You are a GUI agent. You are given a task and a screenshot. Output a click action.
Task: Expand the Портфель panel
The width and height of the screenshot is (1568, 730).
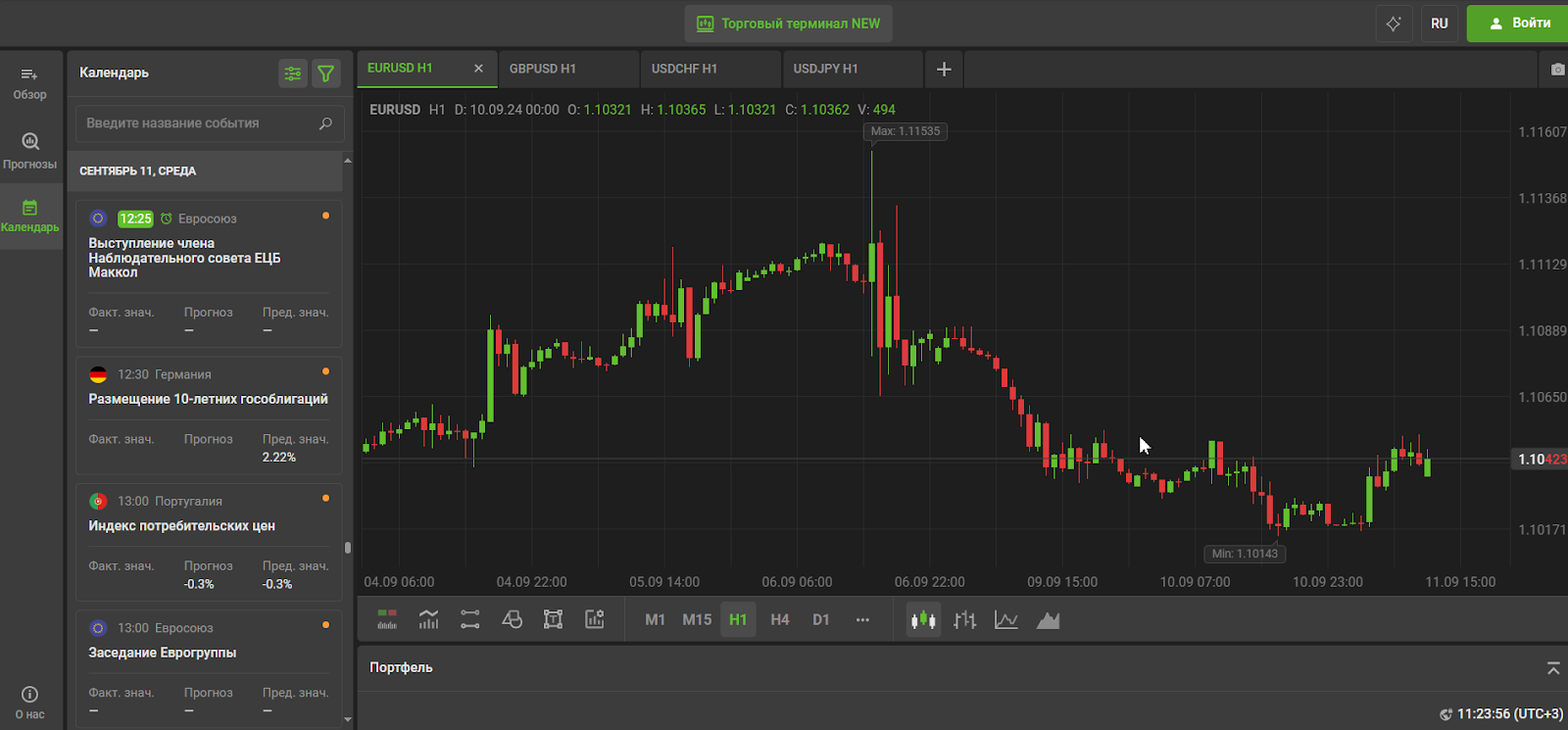tap(1552, 668)
